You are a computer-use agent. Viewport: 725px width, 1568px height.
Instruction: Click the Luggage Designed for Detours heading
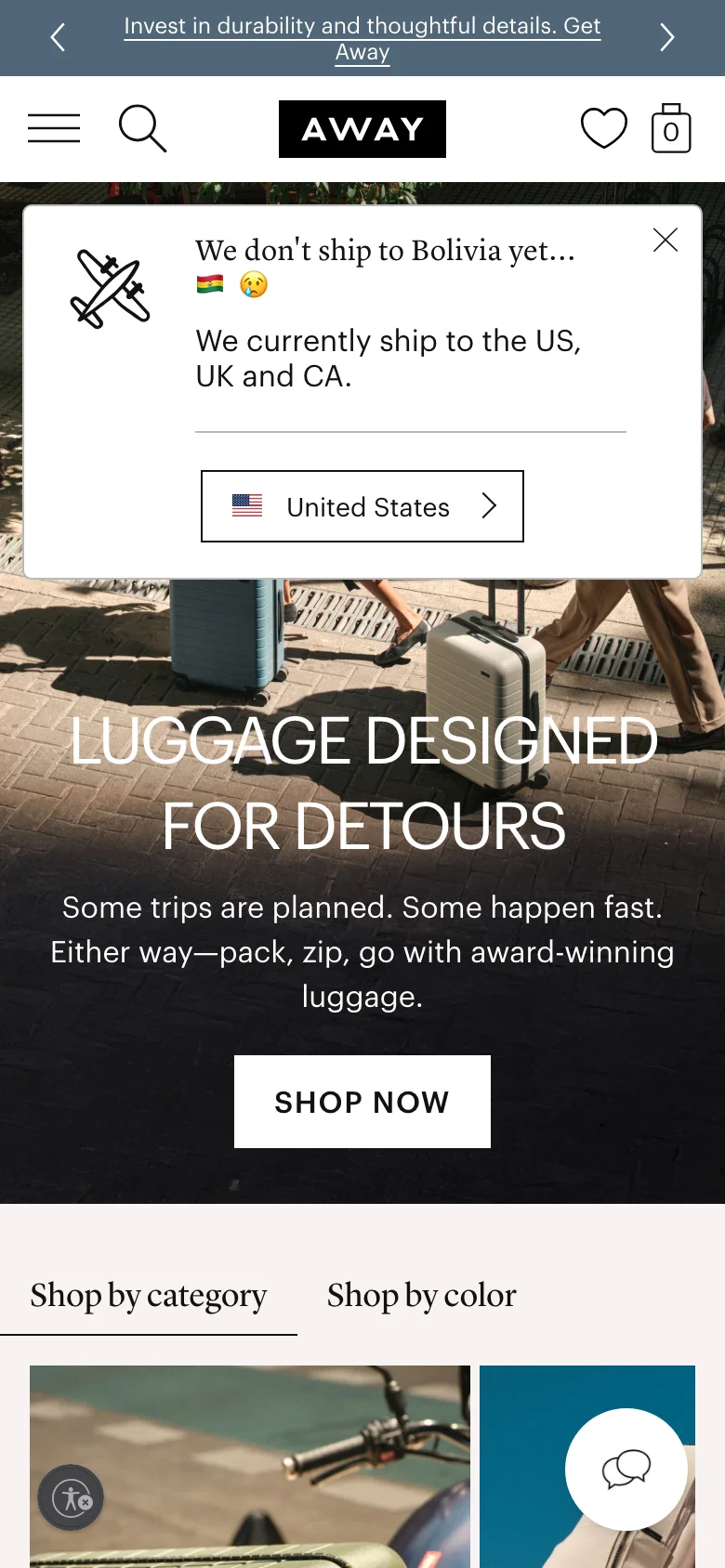tap(363, 784)
